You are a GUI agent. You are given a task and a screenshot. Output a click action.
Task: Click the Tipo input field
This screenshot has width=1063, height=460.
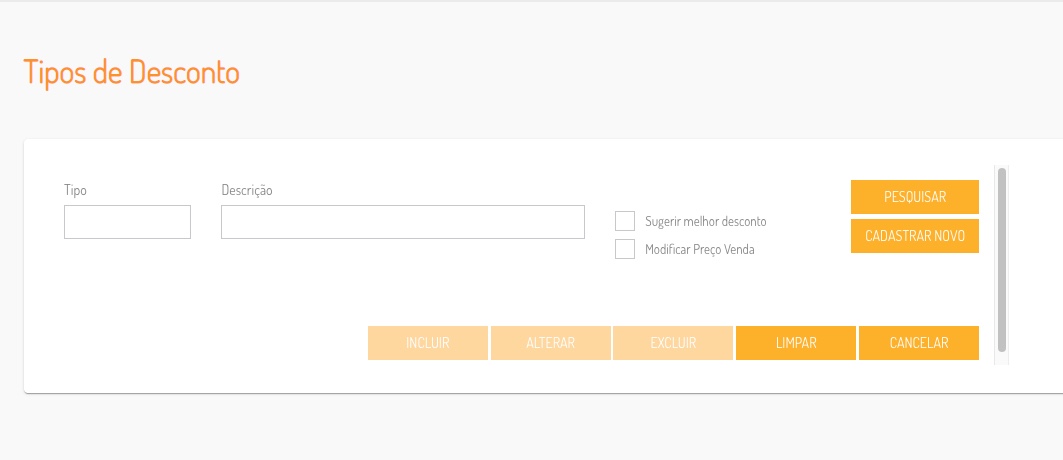coord(127,222)
